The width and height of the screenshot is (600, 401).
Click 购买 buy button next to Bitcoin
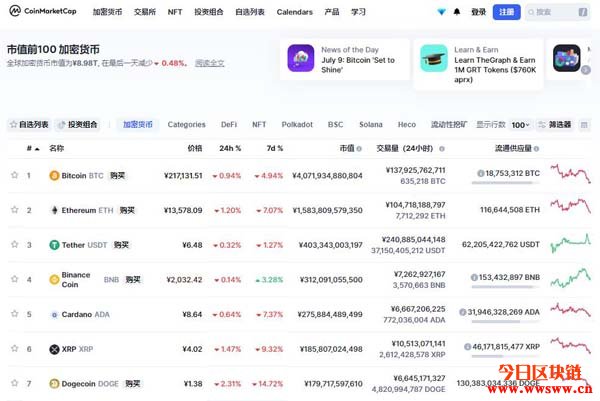click(x=117, y=176)
